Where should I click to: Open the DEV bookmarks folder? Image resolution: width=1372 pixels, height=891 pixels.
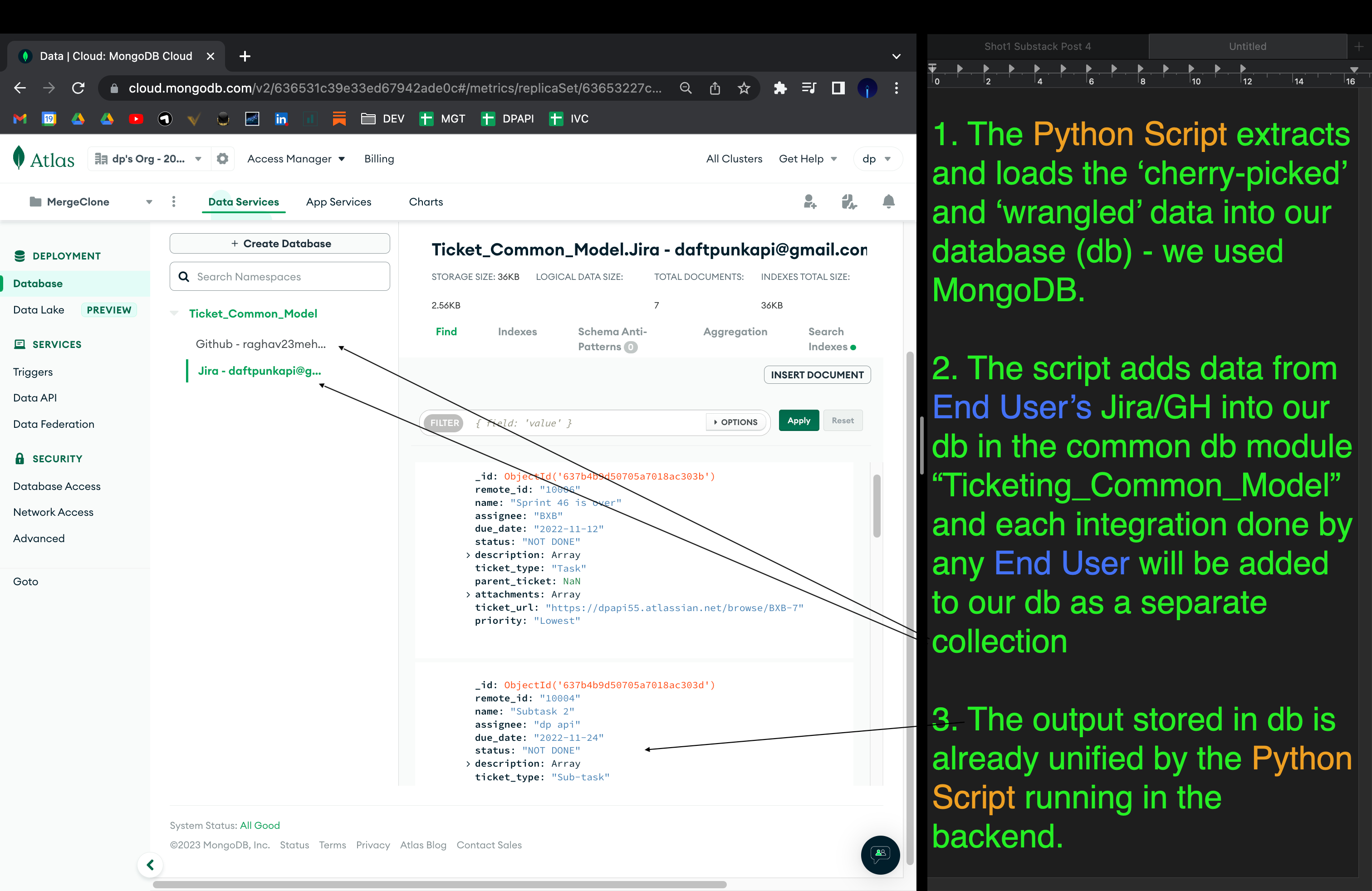pyautogui.click(x=383, y=119)
